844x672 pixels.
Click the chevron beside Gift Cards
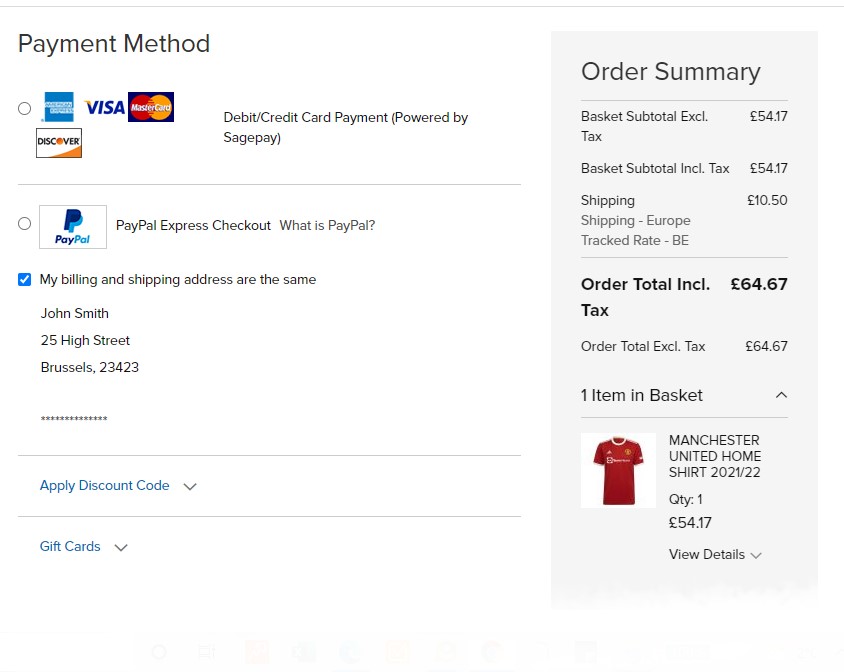pyautogui.click(x=121, y=548)
